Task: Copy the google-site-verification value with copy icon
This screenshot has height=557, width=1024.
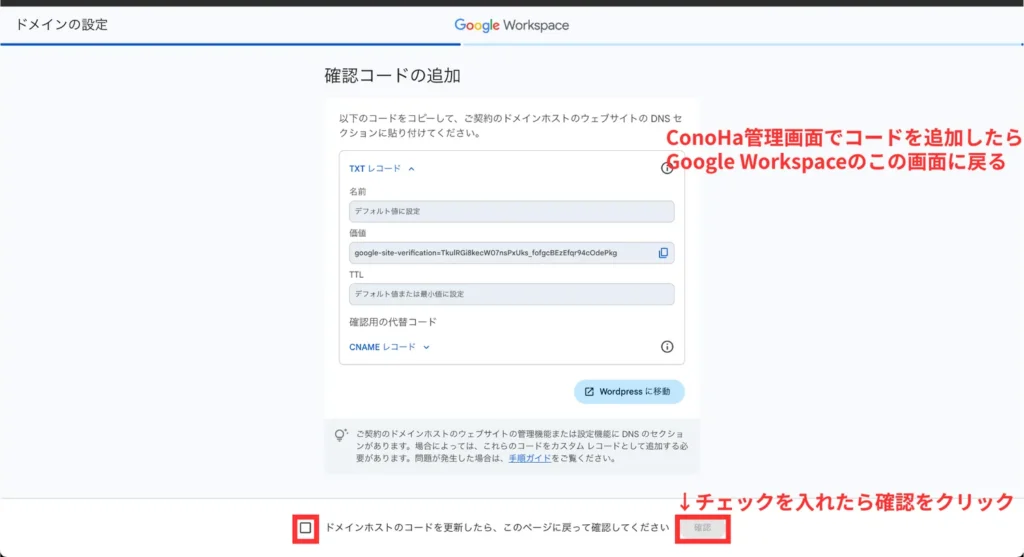Action: (663, 253)
